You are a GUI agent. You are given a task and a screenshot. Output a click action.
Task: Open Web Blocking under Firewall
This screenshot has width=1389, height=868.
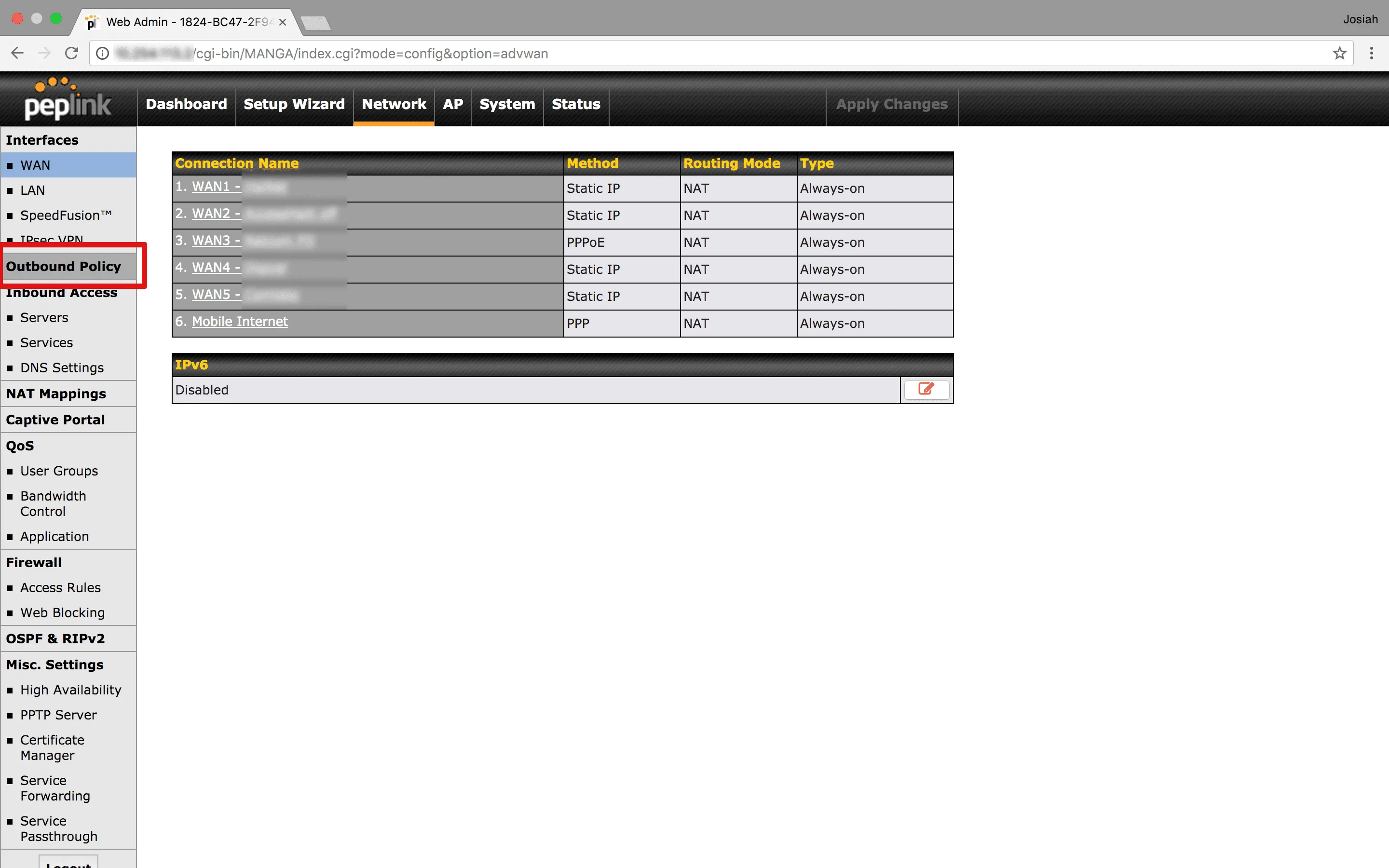click(62, 612)
